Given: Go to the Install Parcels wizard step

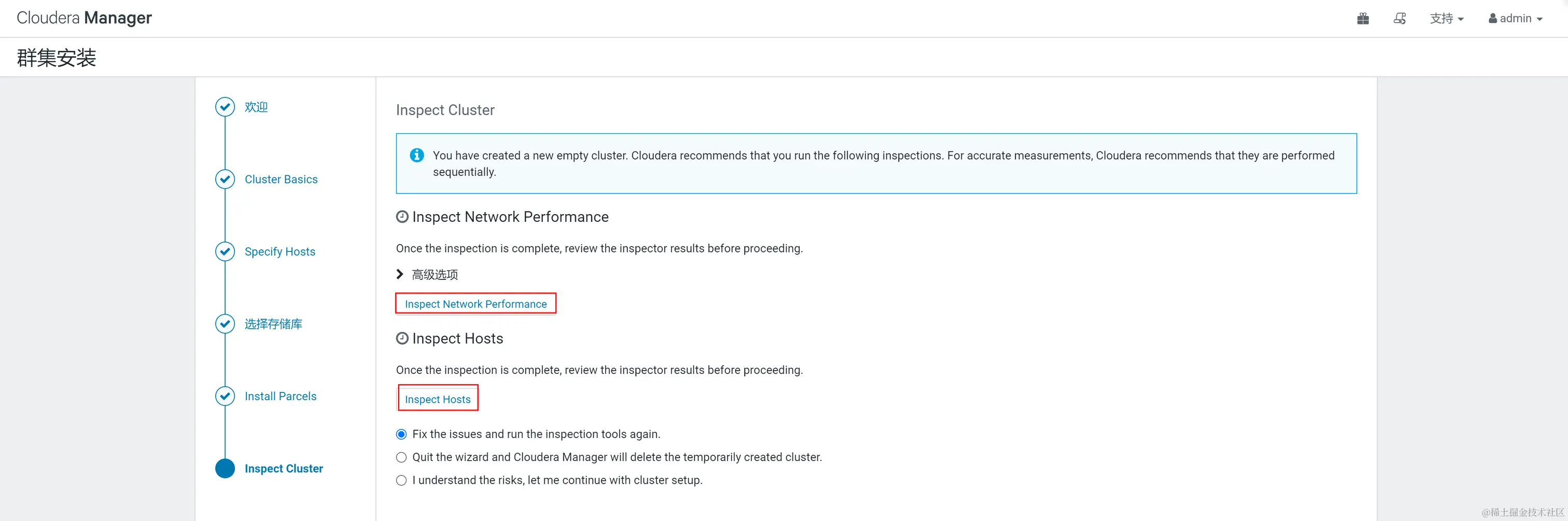Looking at the screenshot, I should (x=280, y=396).
